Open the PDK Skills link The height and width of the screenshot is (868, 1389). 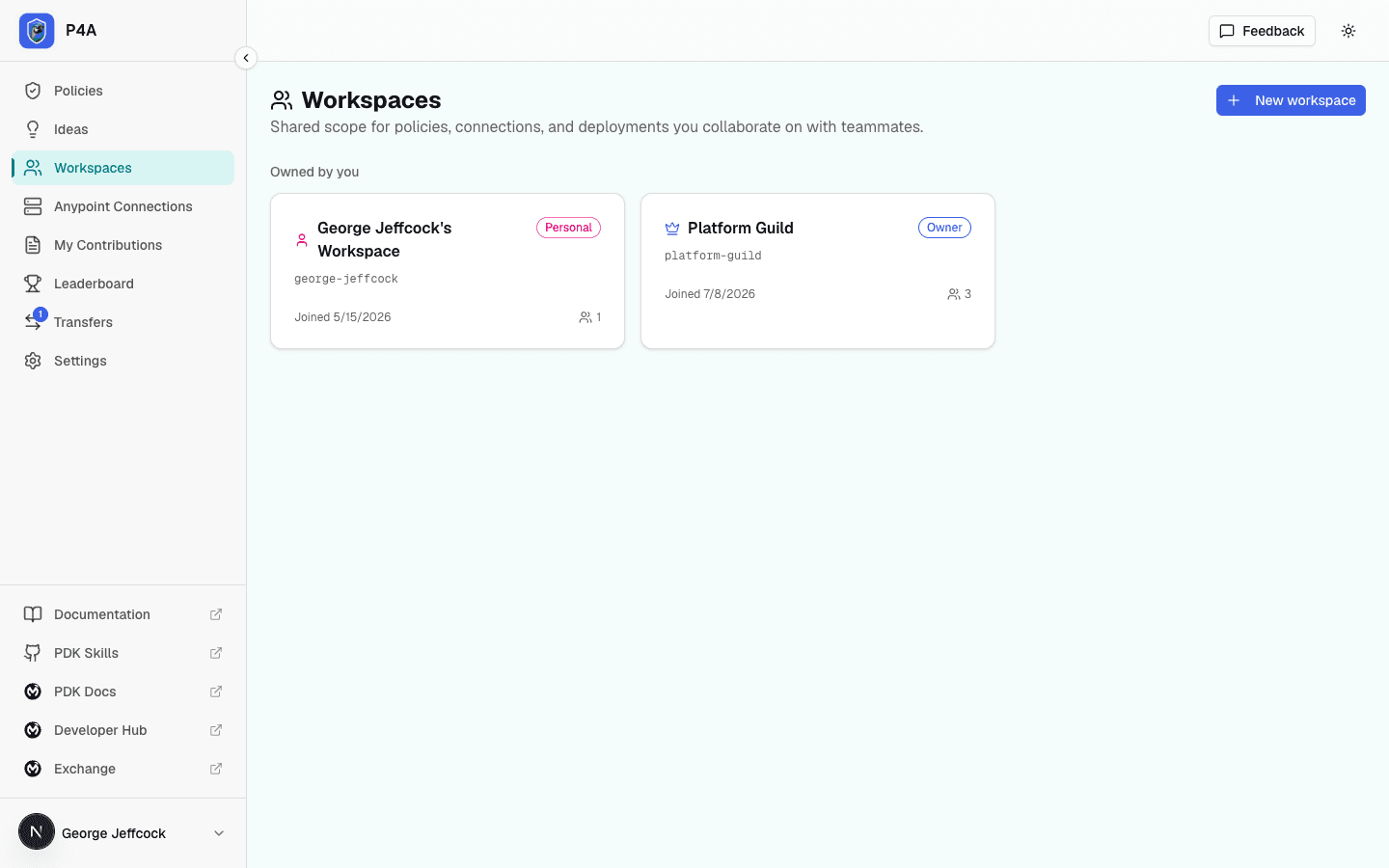point(123,653)
